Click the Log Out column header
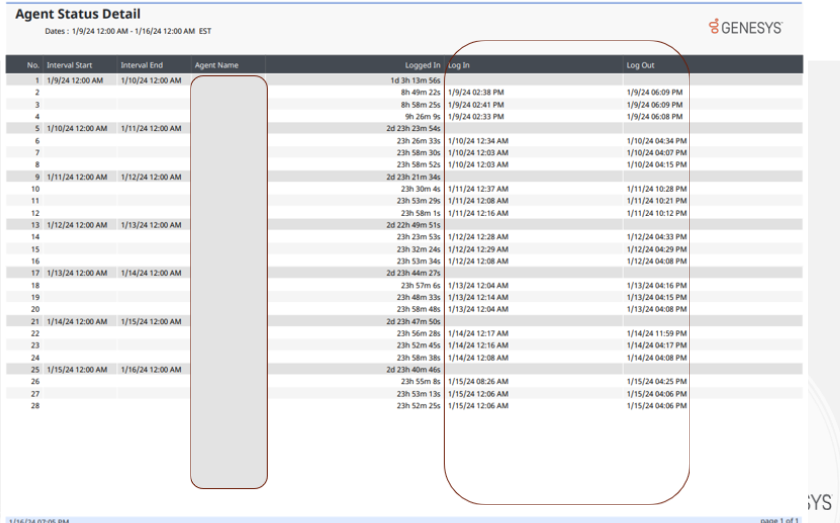The height and width of the screenshot is (523, 840). [641, 65]
